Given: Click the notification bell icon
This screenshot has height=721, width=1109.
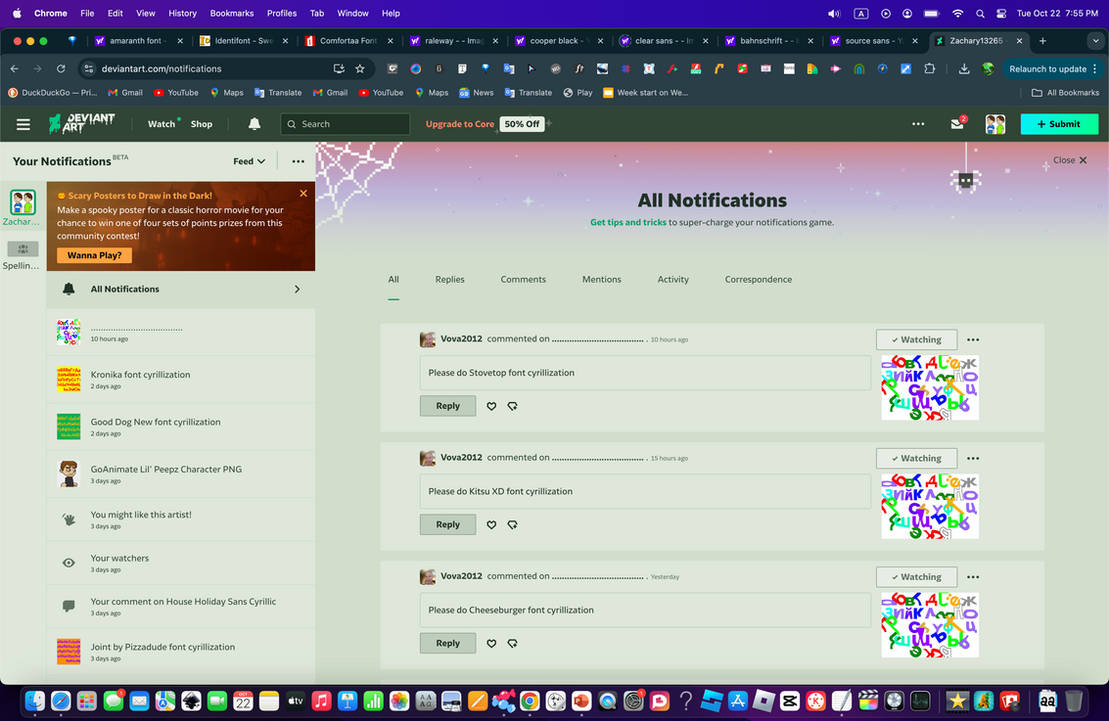Looking at the screenshot, I should click(254, 124).
